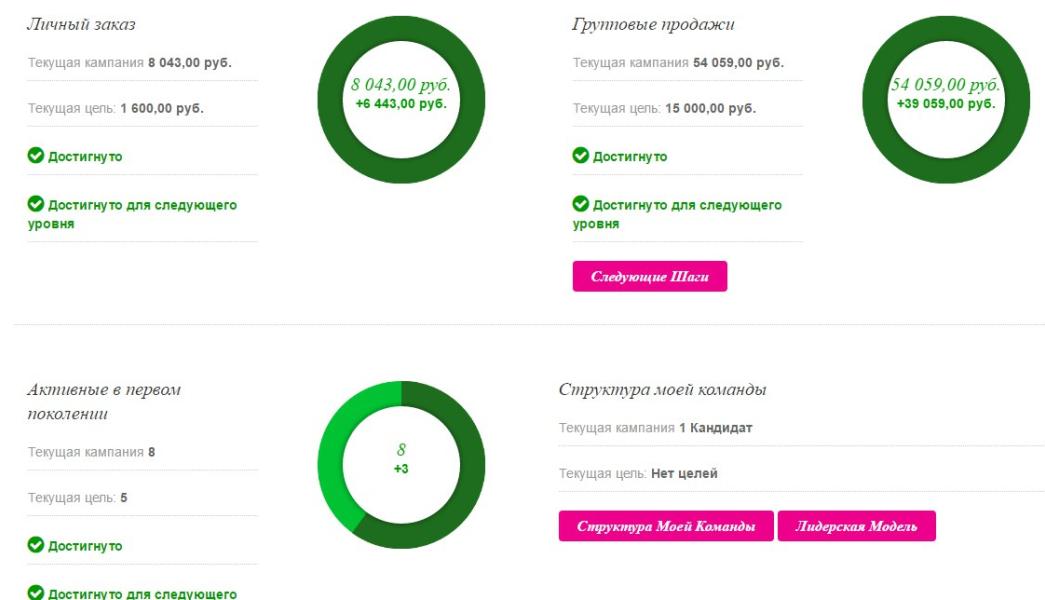Click the 8 043,00 руб. value in chart center
The height and width of the screenshot is (600, 1045).
click(x=400, y=85)
